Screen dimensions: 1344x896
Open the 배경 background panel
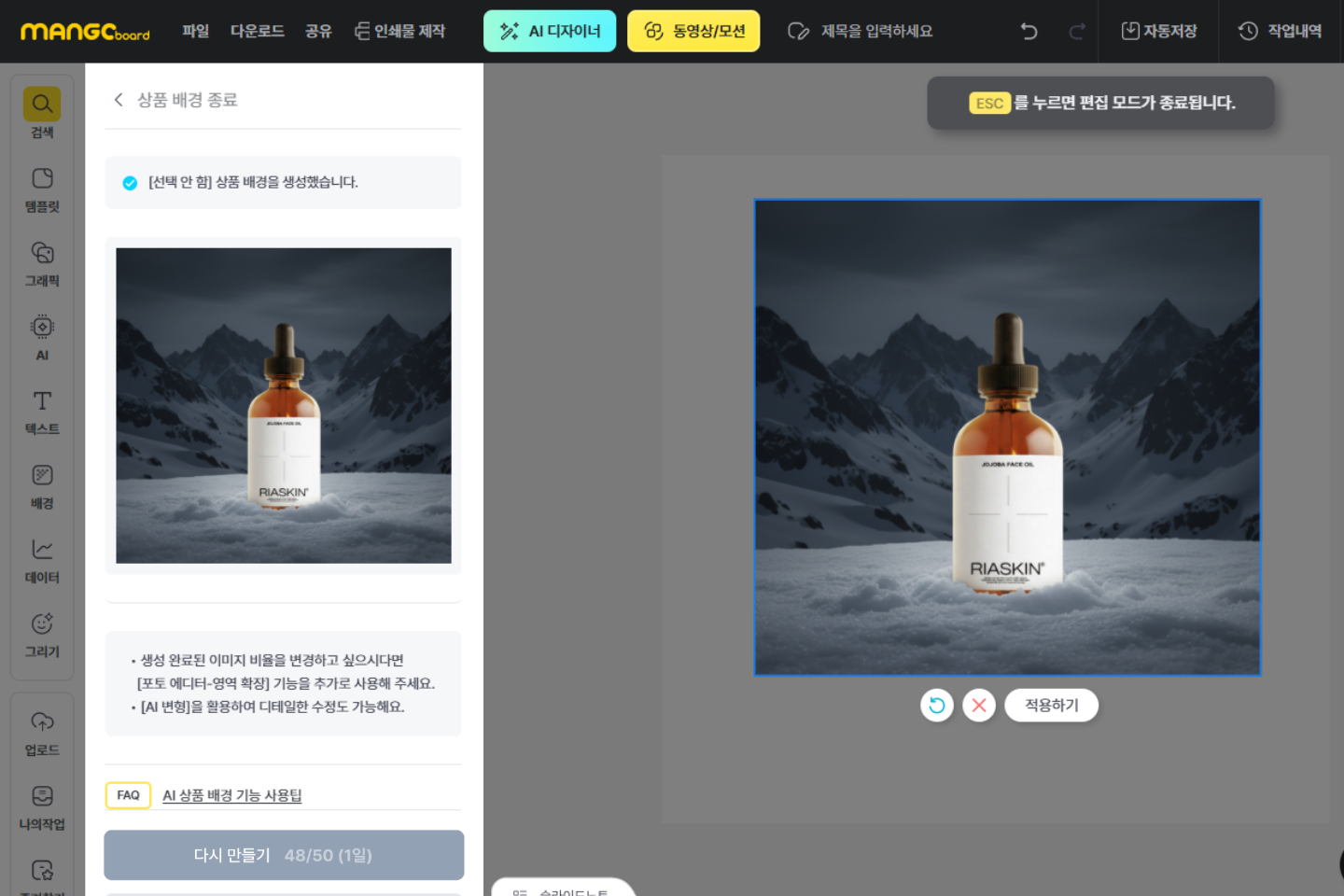click(x=42, y=485)
